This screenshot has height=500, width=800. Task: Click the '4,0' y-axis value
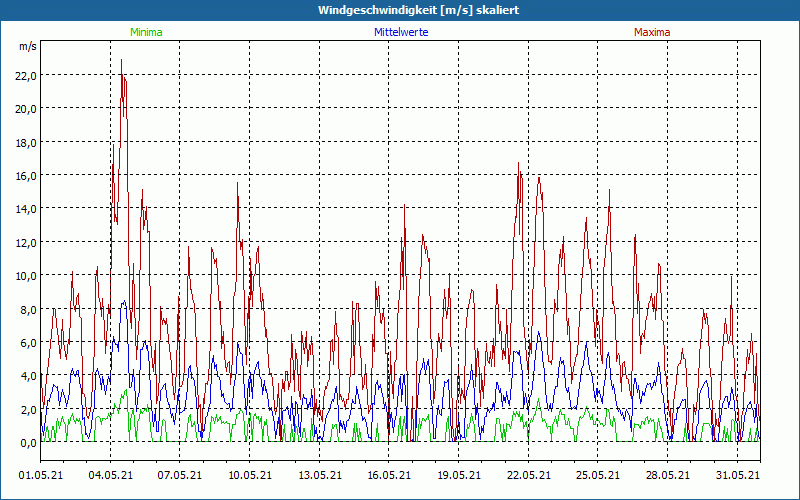[28, 376]
